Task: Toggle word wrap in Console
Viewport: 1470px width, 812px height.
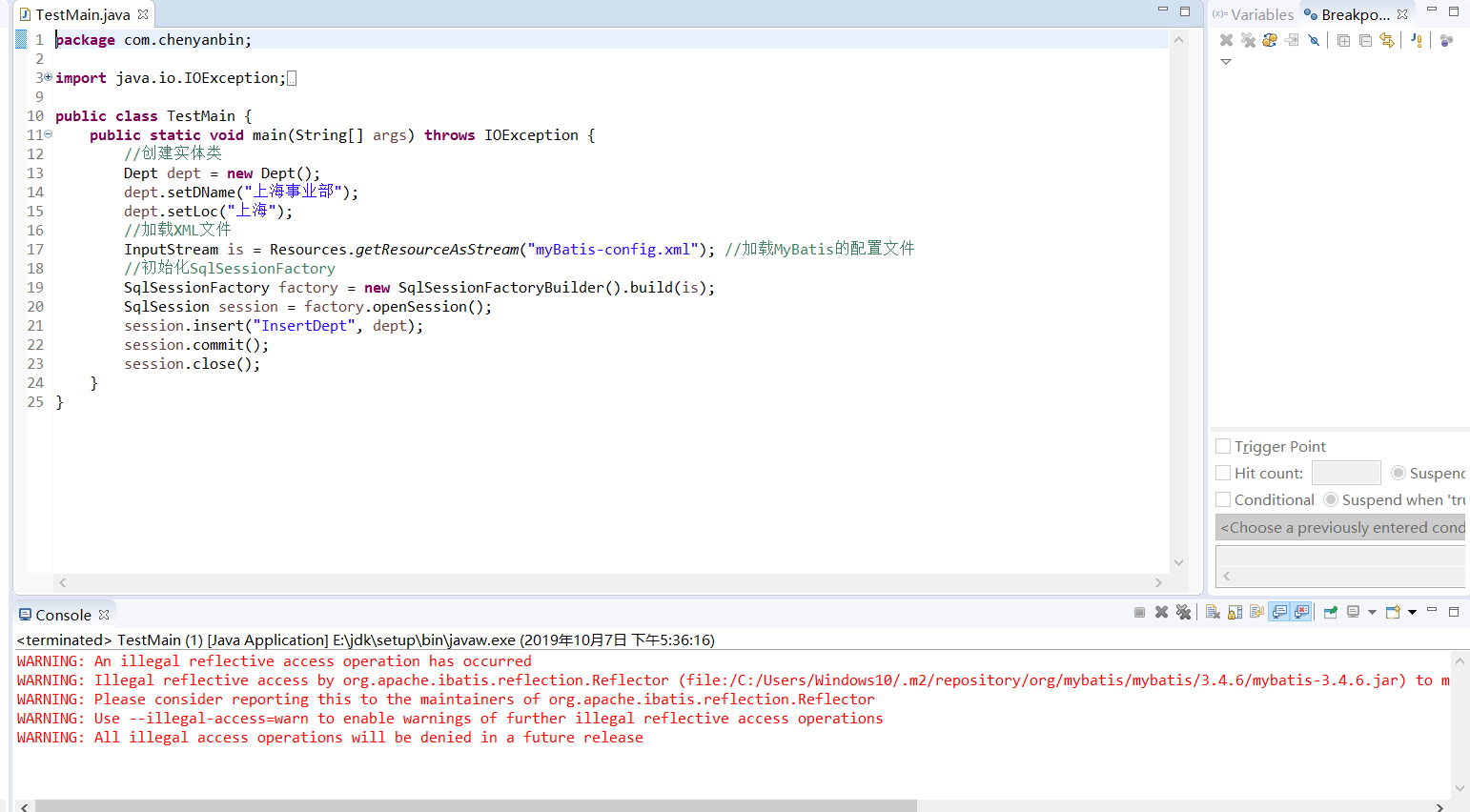Action: [1256, 612]
